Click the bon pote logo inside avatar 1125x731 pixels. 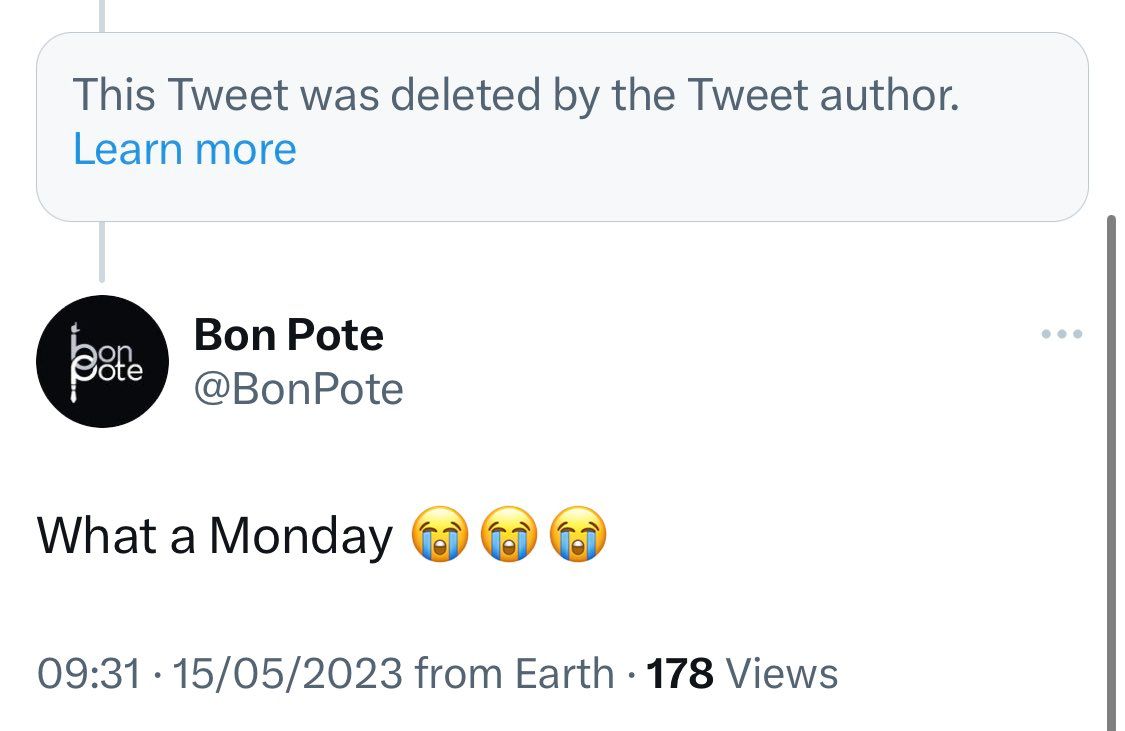click(x=105, y=362)
